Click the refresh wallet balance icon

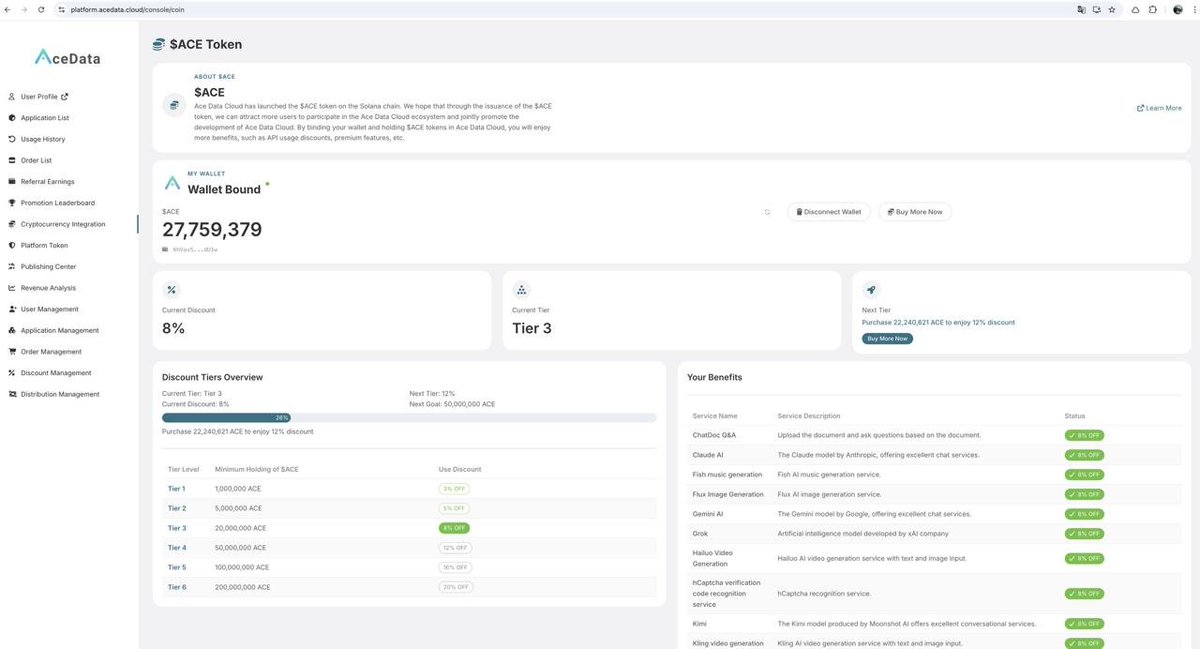pos(767,212)
